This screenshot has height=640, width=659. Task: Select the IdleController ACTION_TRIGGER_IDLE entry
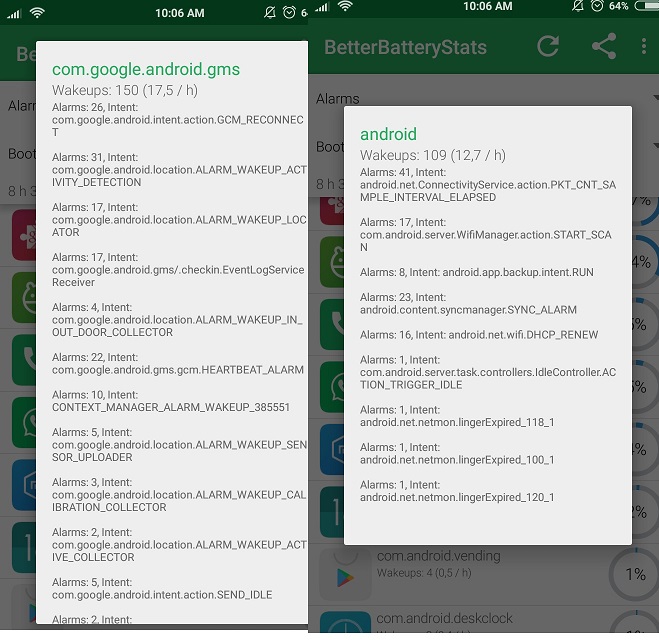pyautogui.click(x=488, y=372)
